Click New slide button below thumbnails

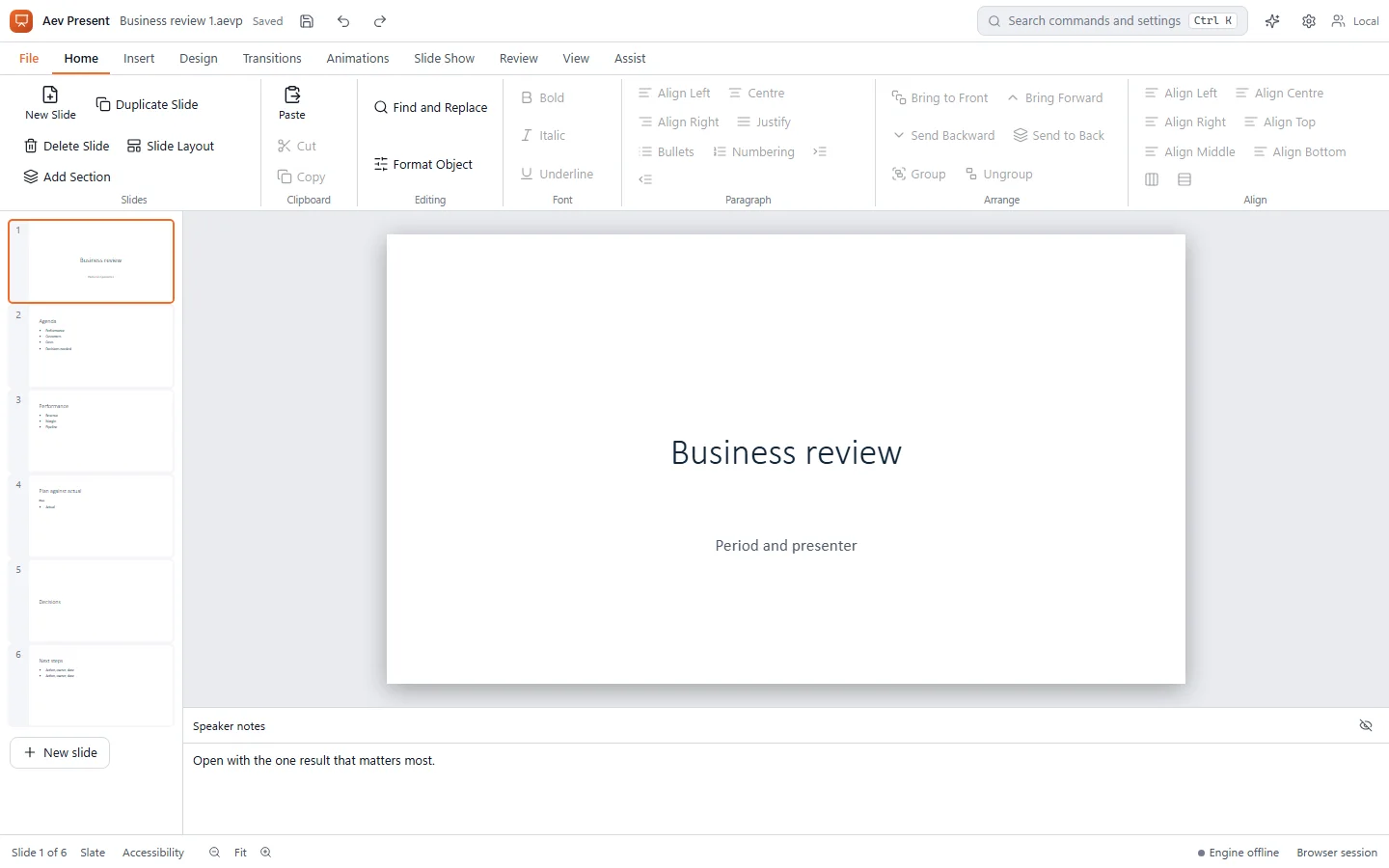(x=60, y=752)
